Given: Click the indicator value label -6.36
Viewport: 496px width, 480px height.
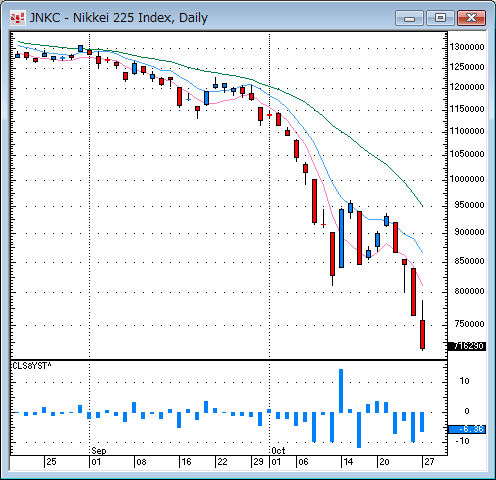Looking at the screenshot, I should coord(467,429).
